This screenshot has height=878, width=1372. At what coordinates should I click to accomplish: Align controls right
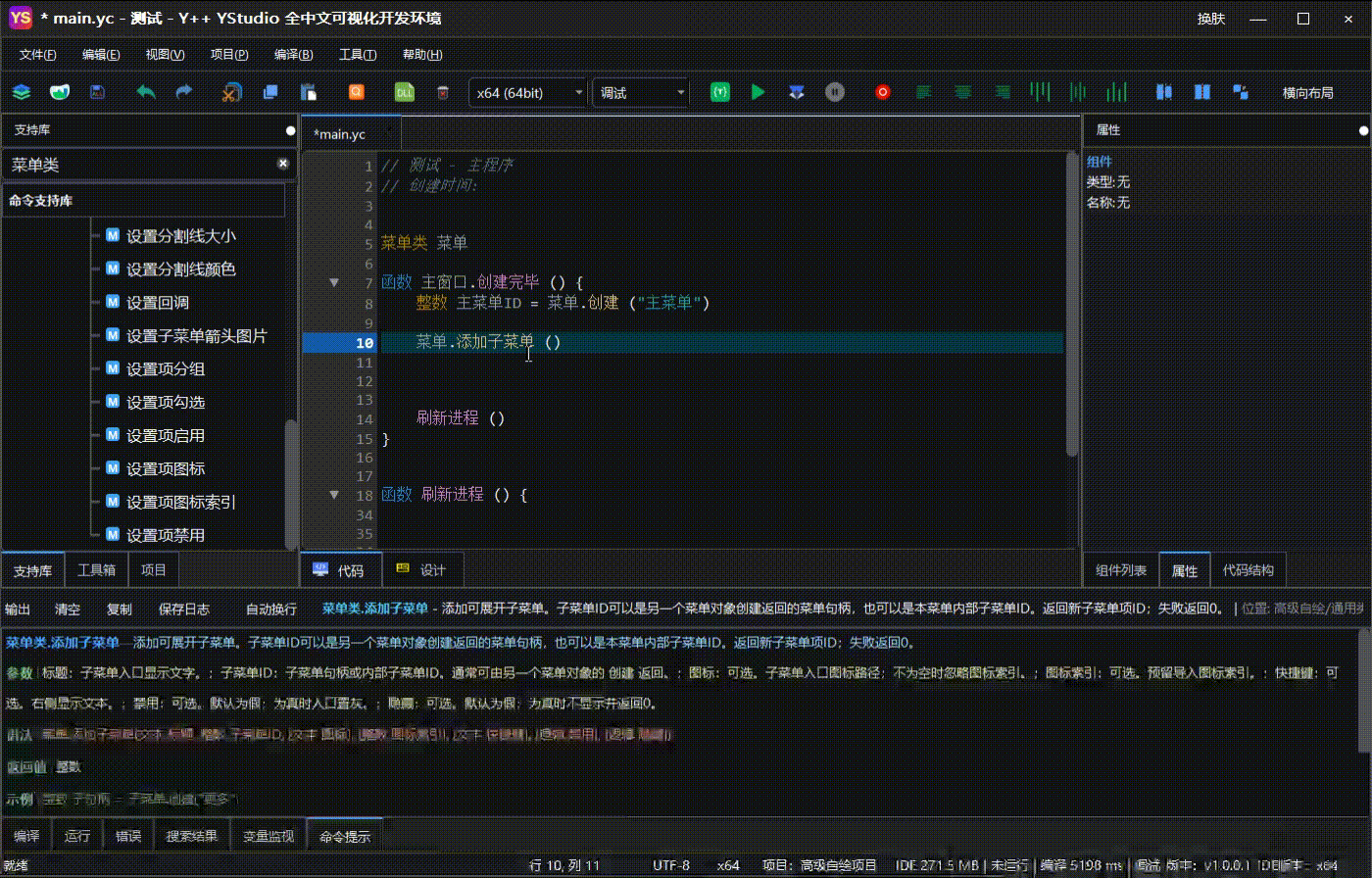point(1003,92)
